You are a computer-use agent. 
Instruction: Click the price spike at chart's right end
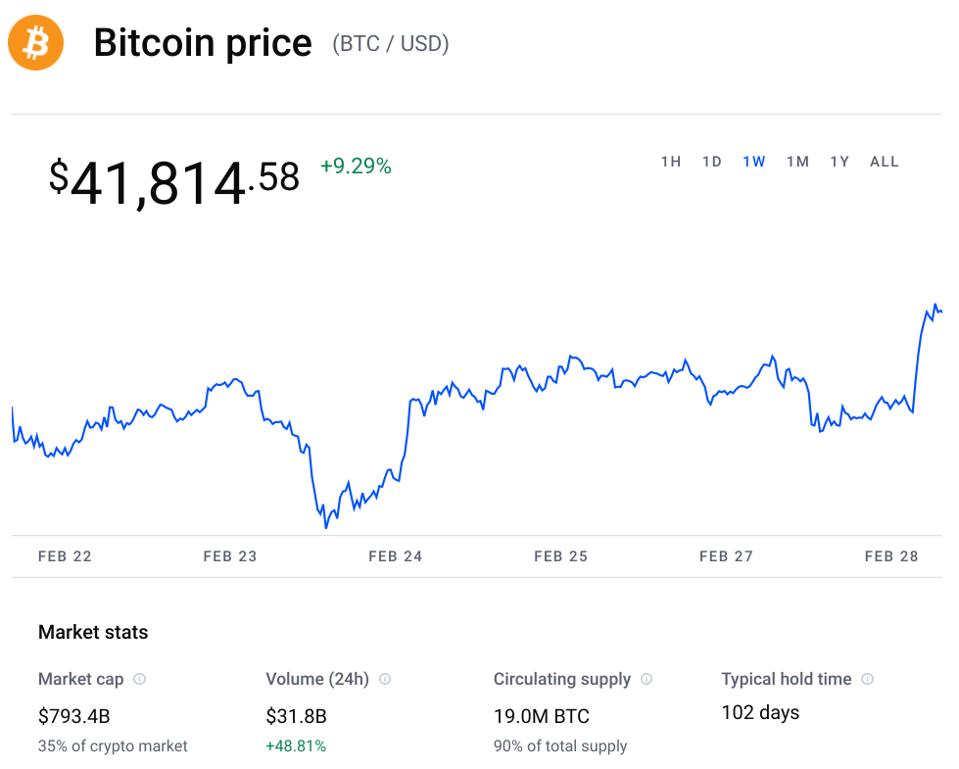(934, 308)
